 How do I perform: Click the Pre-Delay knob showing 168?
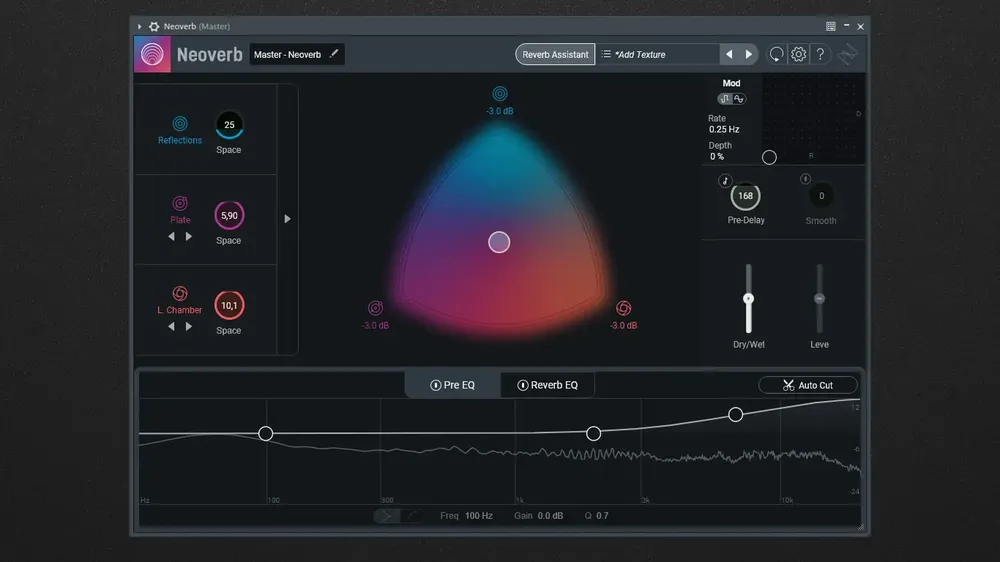click(x=746, y=196)
